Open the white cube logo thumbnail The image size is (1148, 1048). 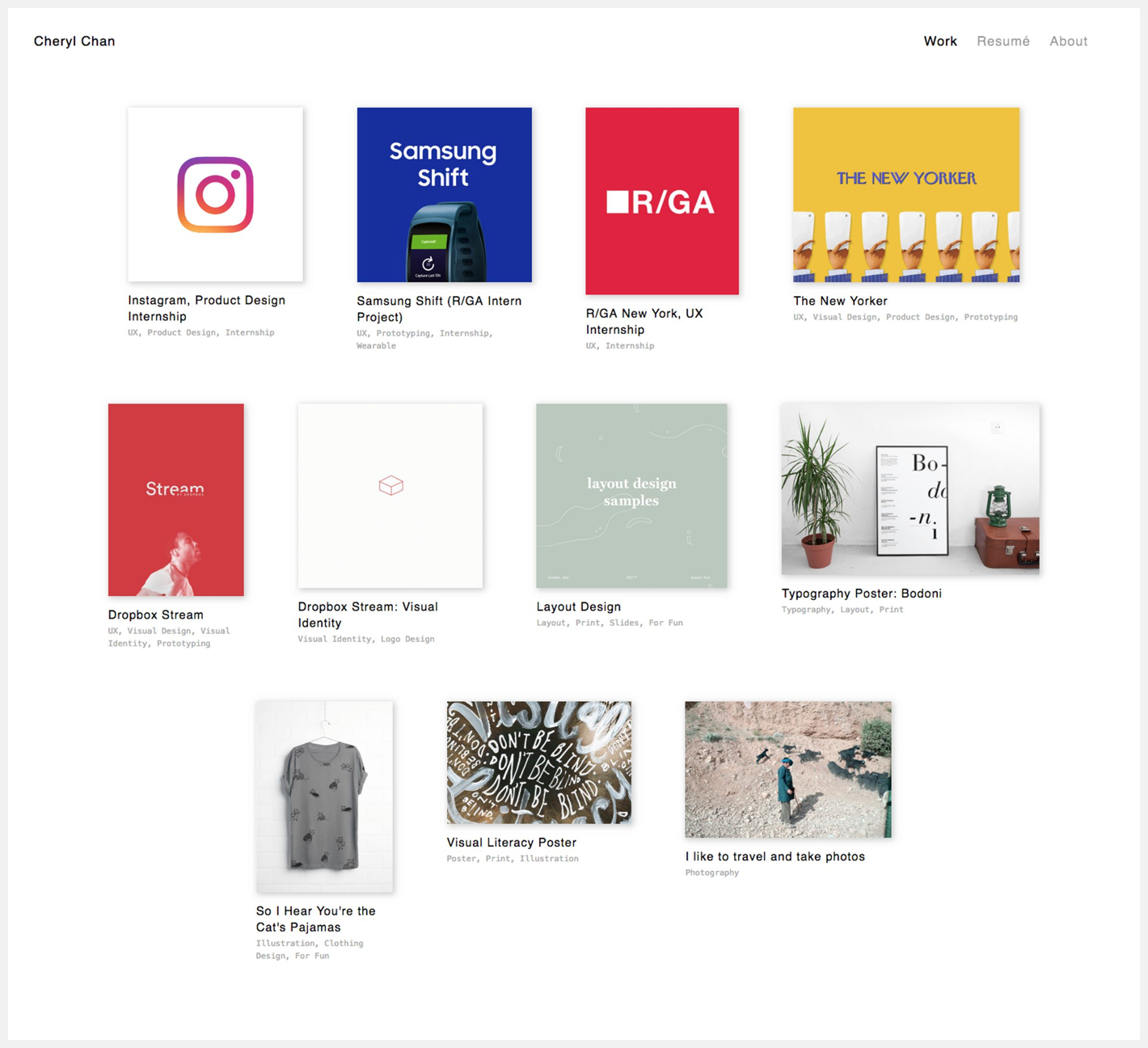[x=390, y=496]
